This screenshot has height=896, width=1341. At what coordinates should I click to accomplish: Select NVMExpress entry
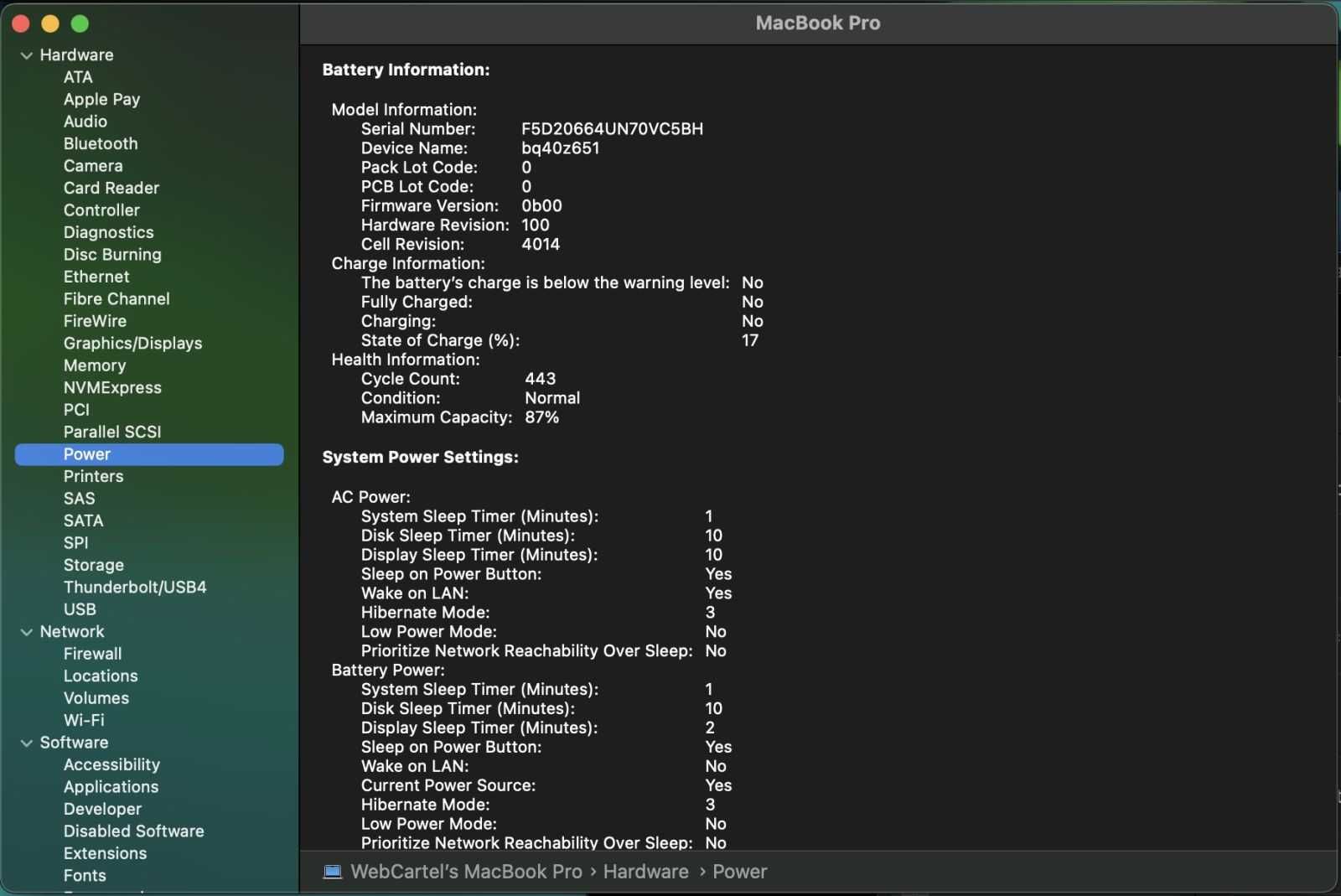(x=112, y=388)
